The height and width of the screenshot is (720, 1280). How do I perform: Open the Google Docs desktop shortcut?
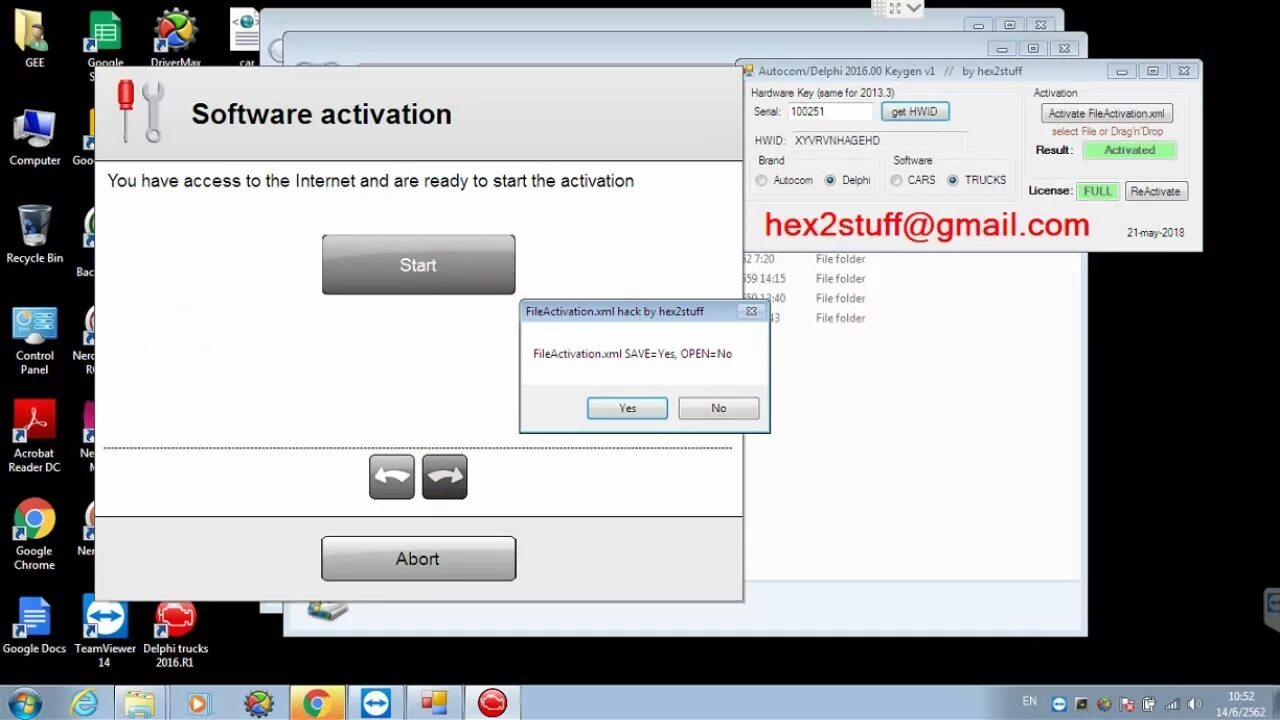[x=34, y=626]
